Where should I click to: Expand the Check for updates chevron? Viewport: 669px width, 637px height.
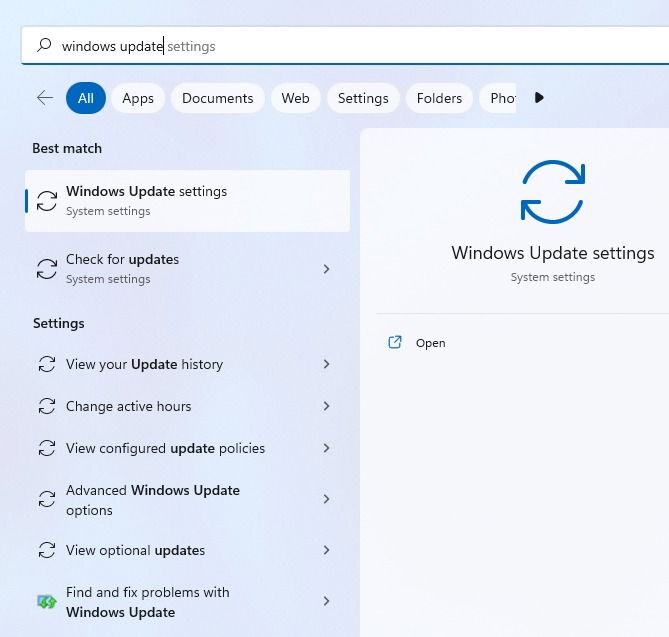coord(326,269)
